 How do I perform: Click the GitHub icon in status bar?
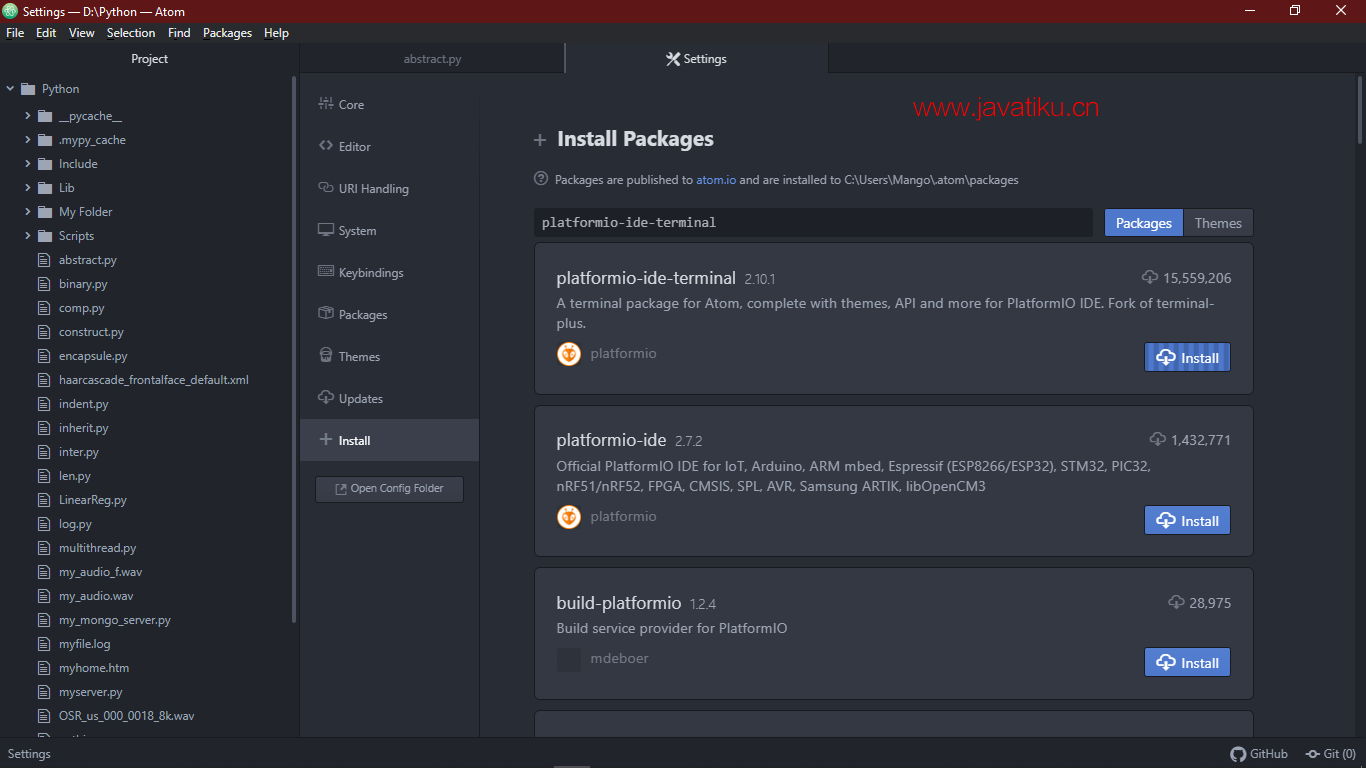1238,754
